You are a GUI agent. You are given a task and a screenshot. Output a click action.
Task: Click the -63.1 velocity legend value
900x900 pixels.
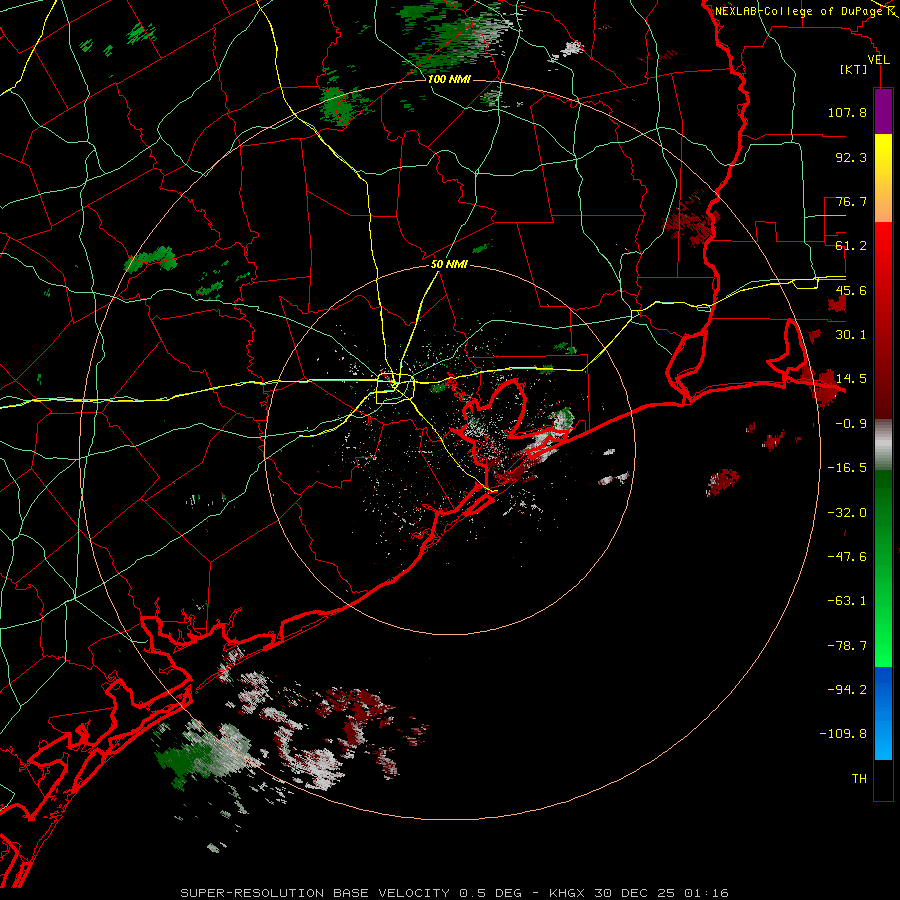(847, 601)
